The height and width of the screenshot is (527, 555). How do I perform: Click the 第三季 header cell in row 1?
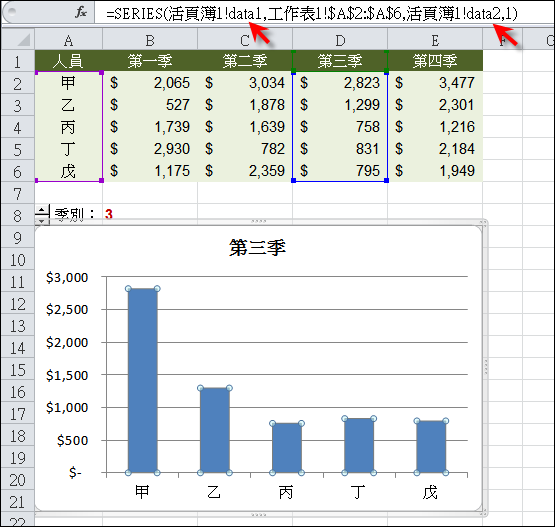(x=340, y=61)
